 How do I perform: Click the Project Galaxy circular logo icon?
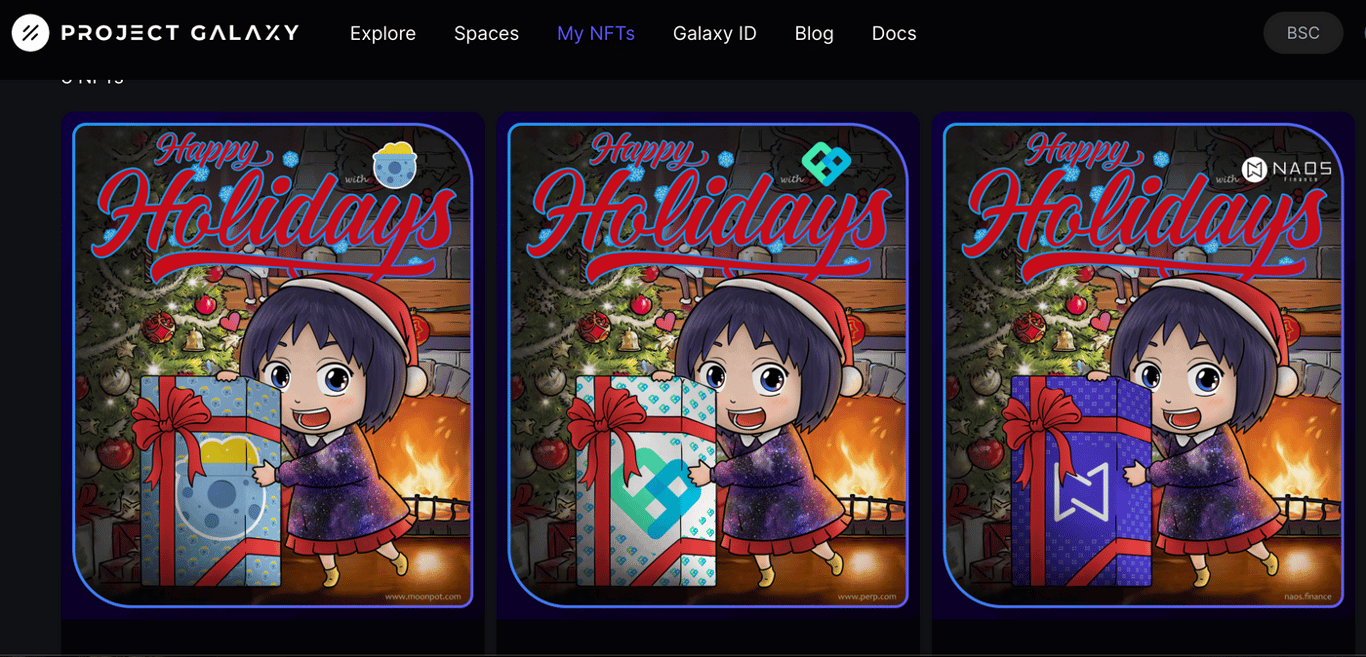[31, 33]
